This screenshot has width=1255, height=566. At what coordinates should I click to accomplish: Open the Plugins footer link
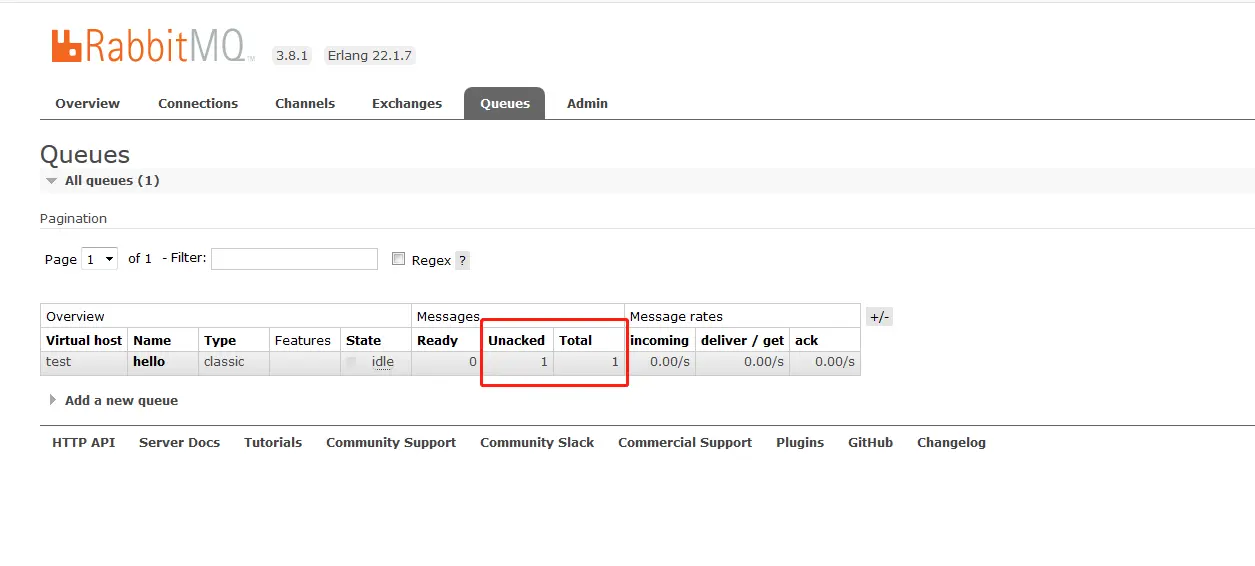click(x=800, y=442)
